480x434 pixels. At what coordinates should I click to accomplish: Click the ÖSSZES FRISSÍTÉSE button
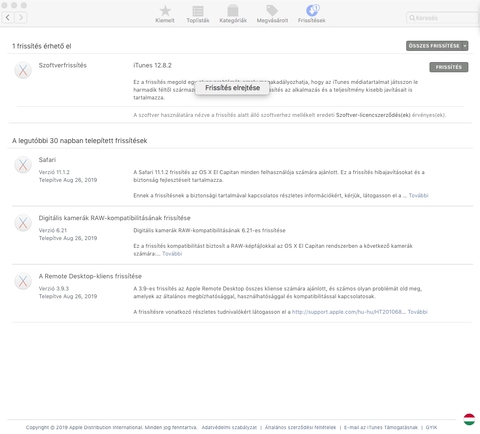click(x=434, y=46)
